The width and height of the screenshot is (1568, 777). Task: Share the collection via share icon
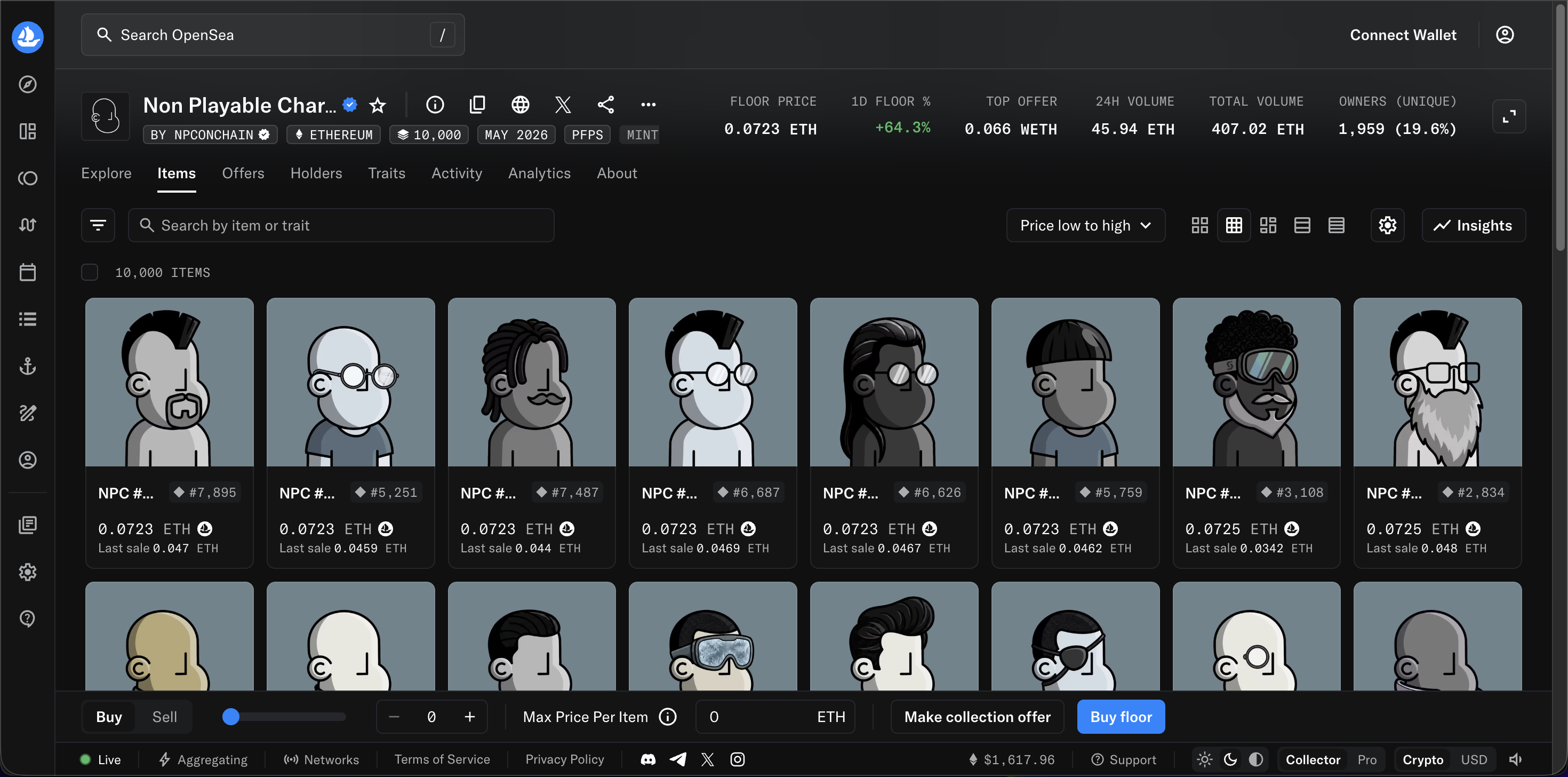(606, 105)
